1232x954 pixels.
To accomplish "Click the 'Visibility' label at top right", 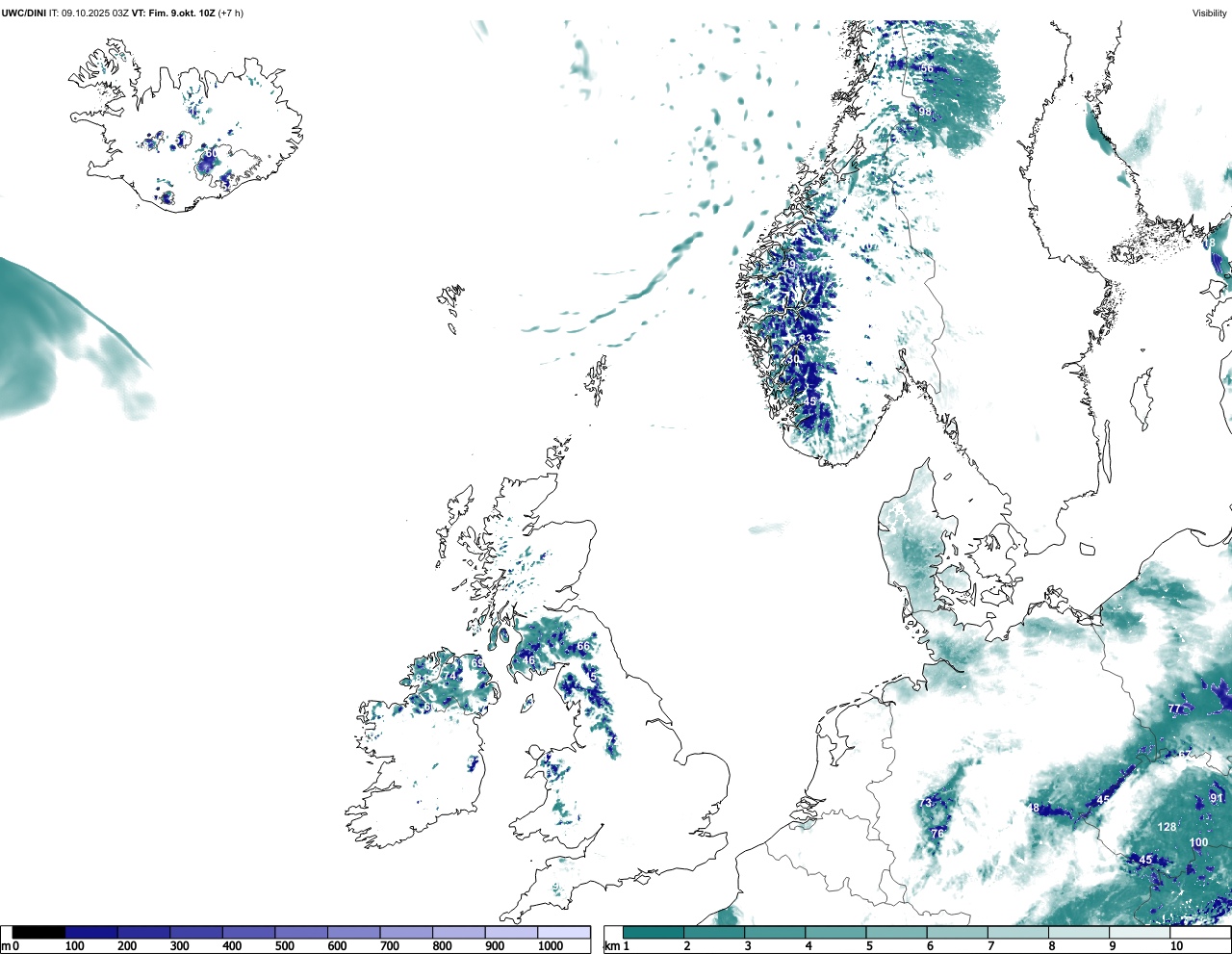I will tap(1210, 13).
